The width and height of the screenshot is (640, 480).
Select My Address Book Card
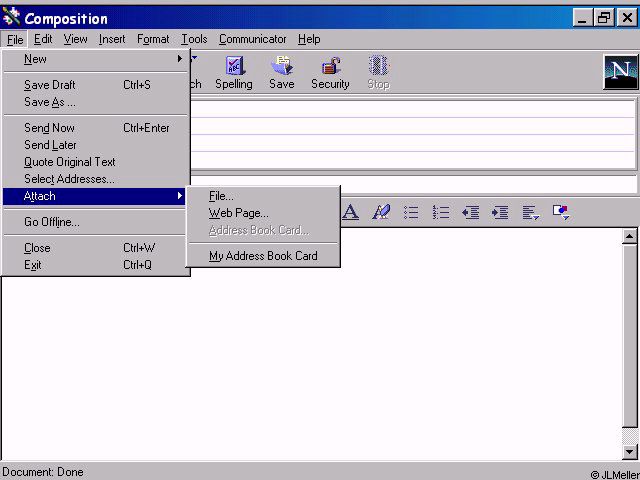pyautogui.click(x=263, y=256)
